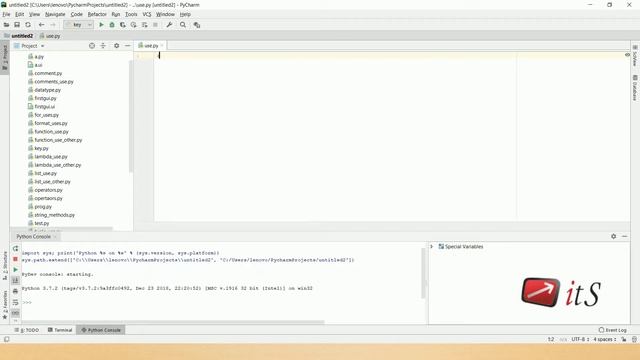Open the Edit menu
This screenshot has width=640, height=360.
pos(20,14)
